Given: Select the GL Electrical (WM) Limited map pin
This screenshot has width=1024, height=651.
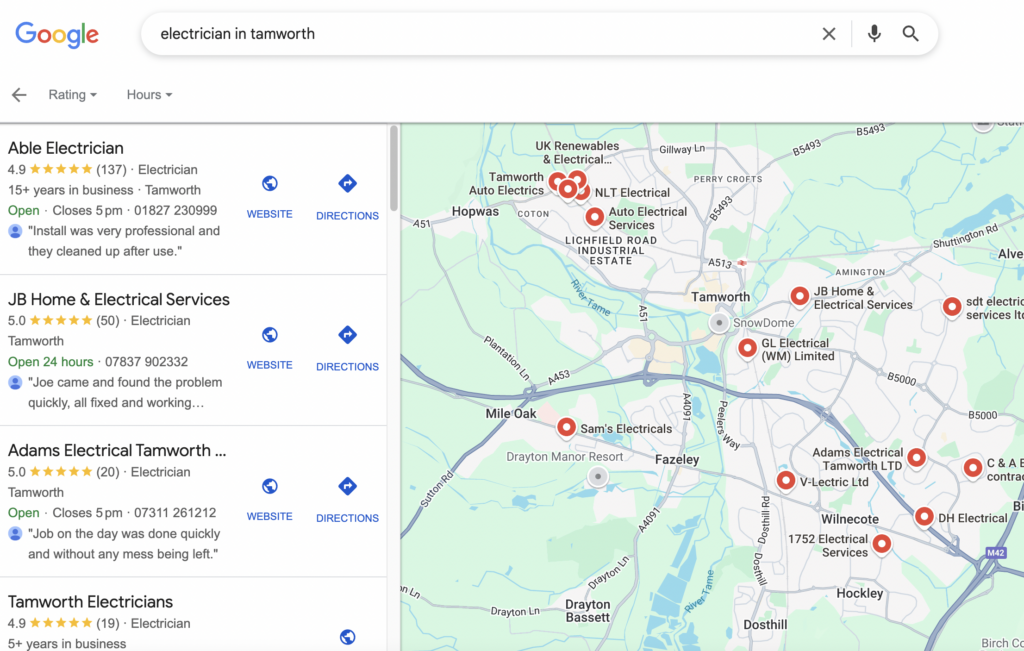Looking at the screenshot, I should pos(747,347).
